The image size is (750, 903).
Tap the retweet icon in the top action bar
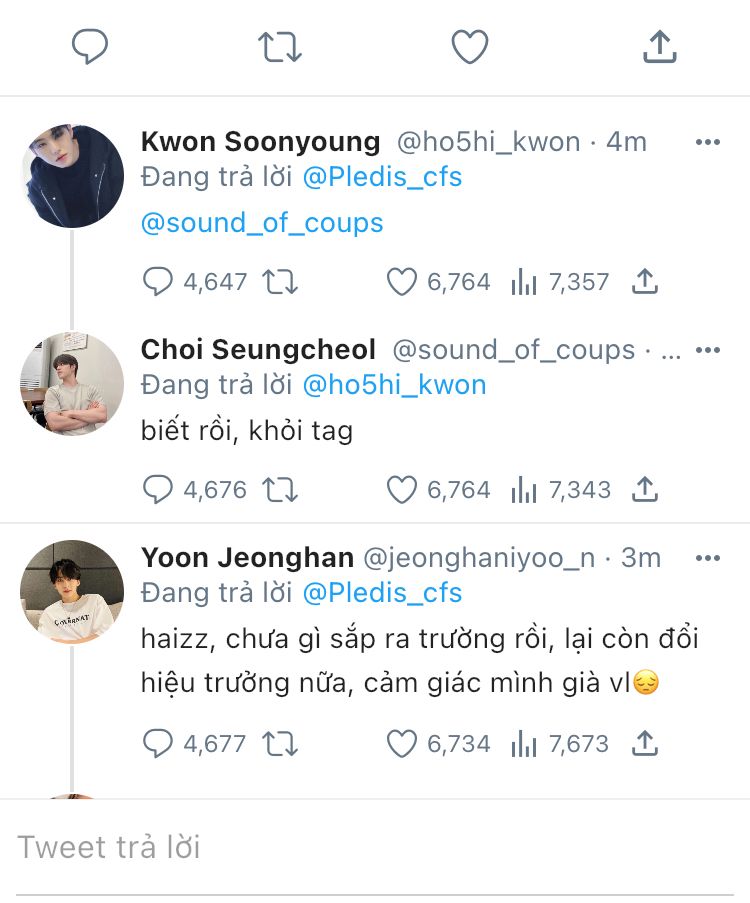[280, 46]
